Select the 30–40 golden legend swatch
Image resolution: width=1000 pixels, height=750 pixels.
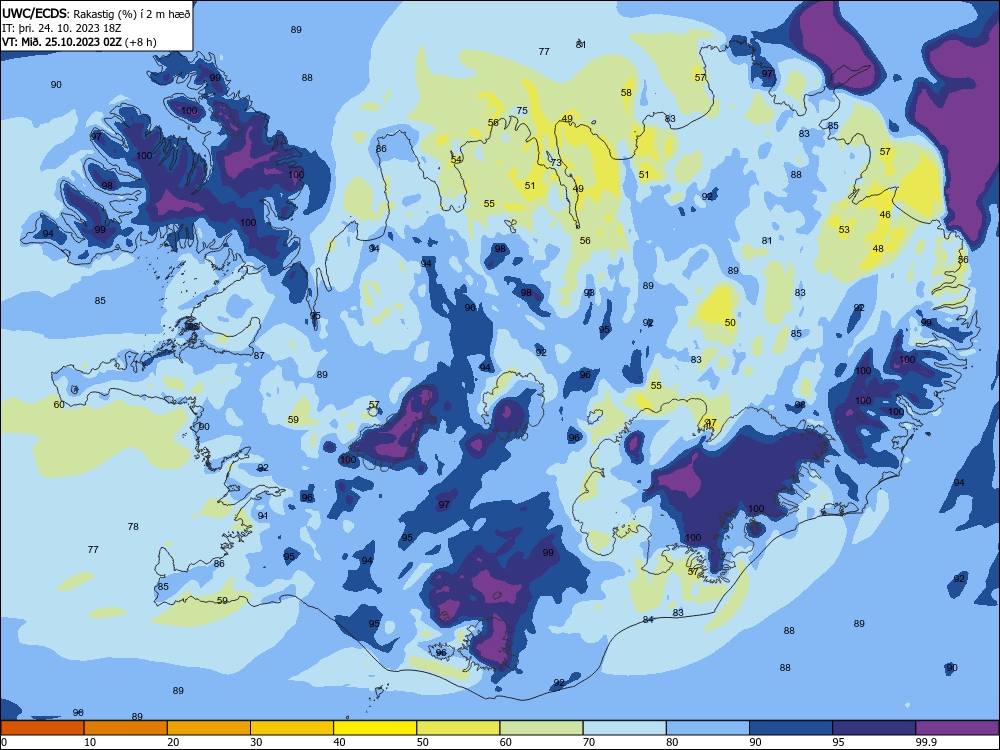tap(292, 728)
